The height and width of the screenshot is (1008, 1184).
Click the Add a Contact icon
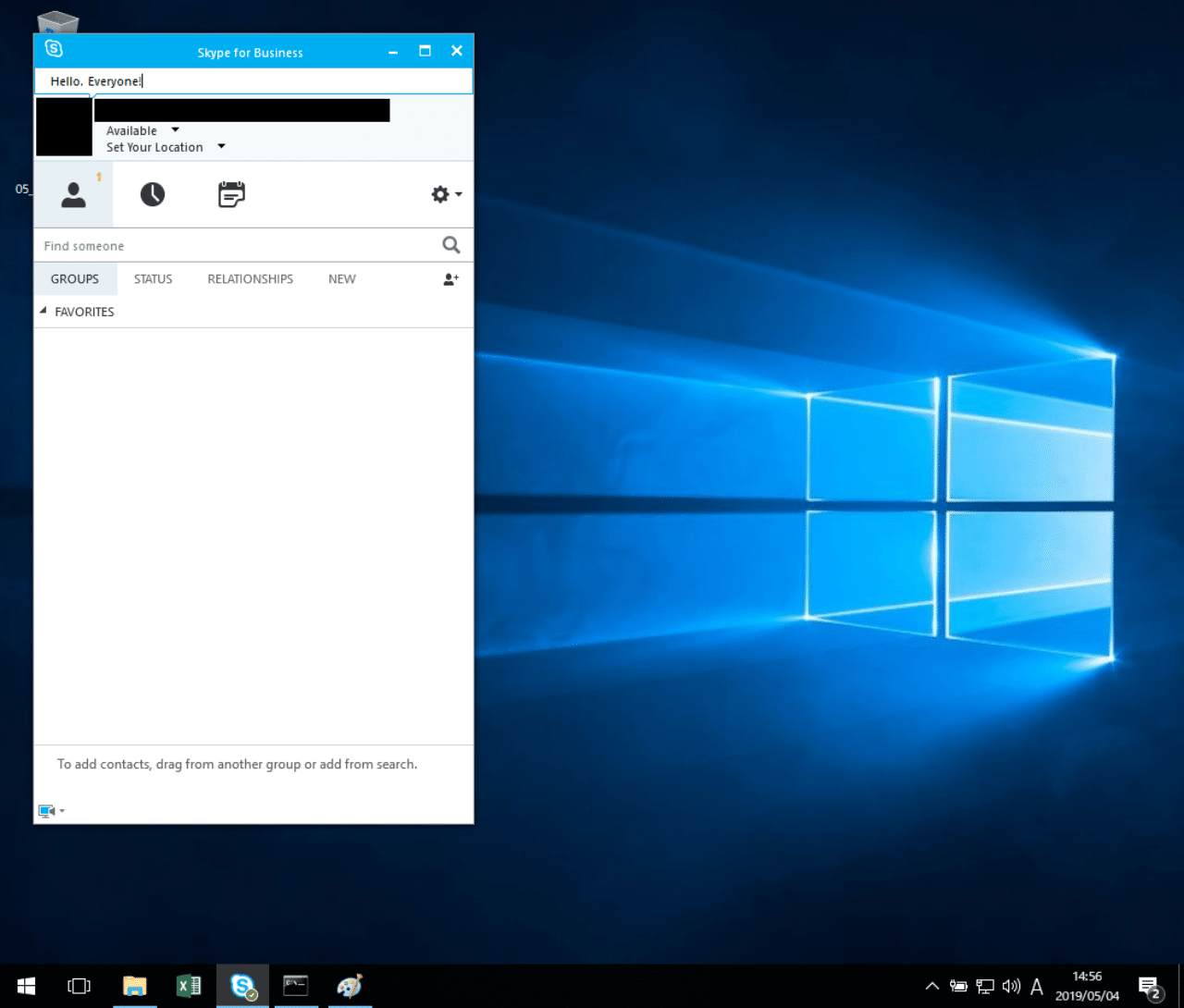450,279
